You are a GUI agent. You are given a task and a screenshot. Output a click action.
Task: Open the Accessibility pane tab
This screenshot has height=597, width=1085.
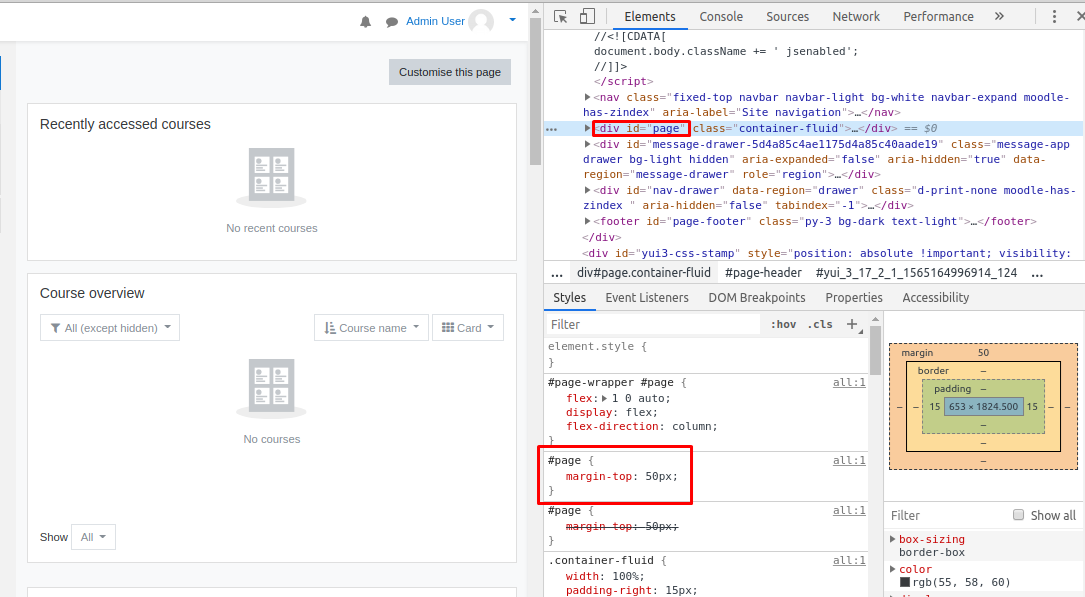click(936, 297)
